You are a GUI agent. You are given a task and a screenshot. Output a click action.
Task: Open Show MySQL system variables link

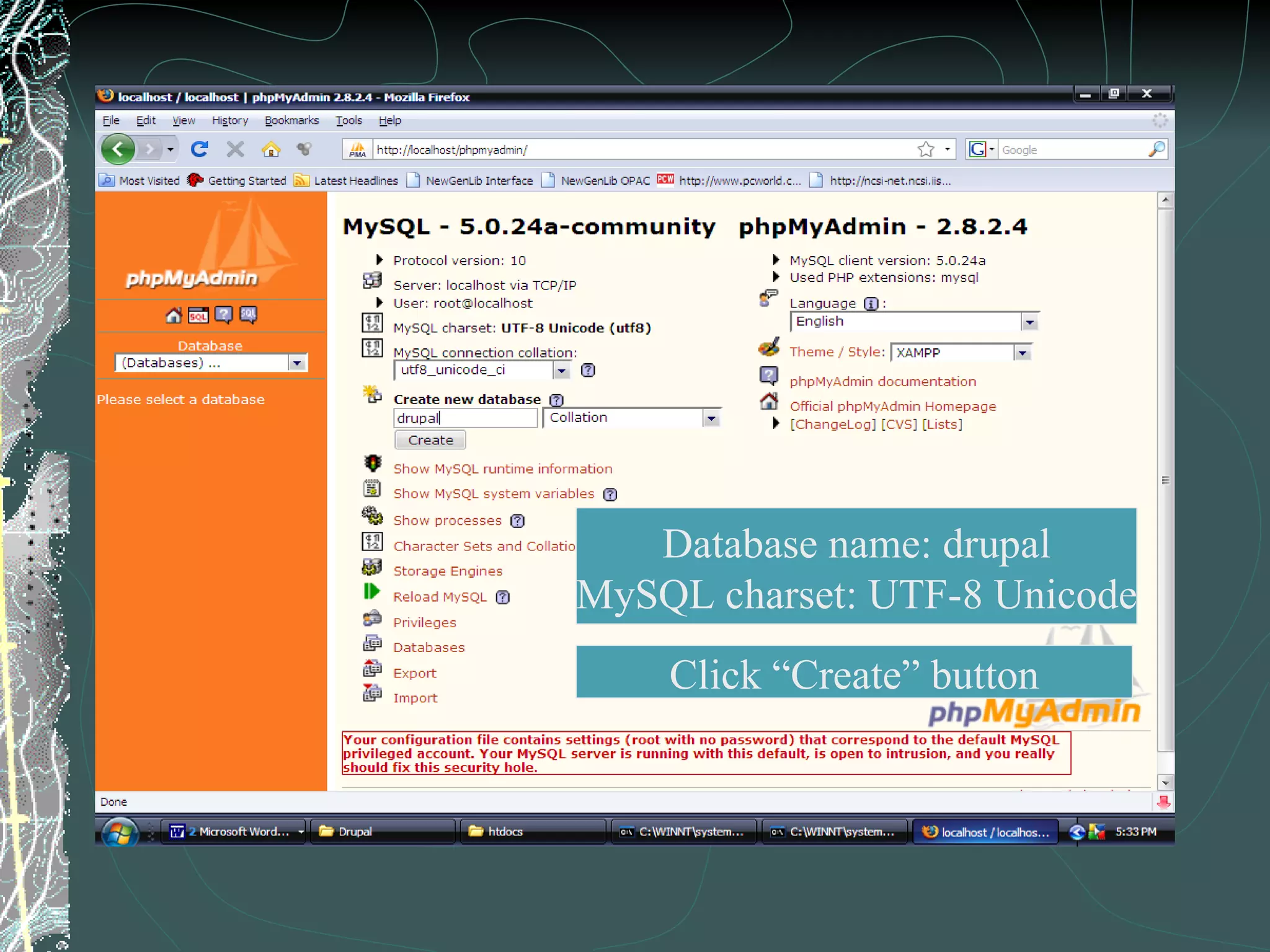click(x=494, y=494)
